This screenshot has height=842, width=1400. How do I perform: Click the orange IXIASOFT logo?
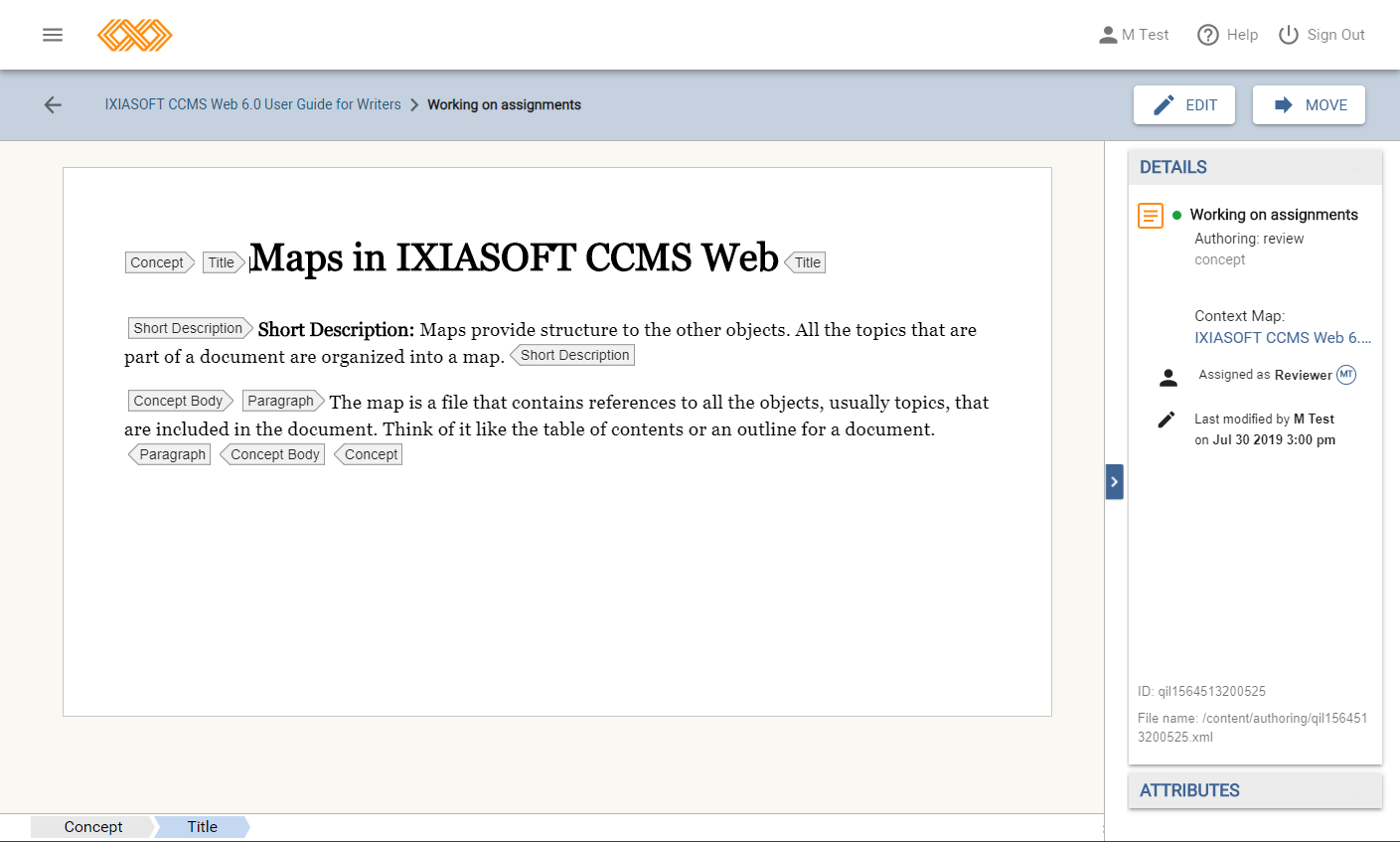coord(135,35)
